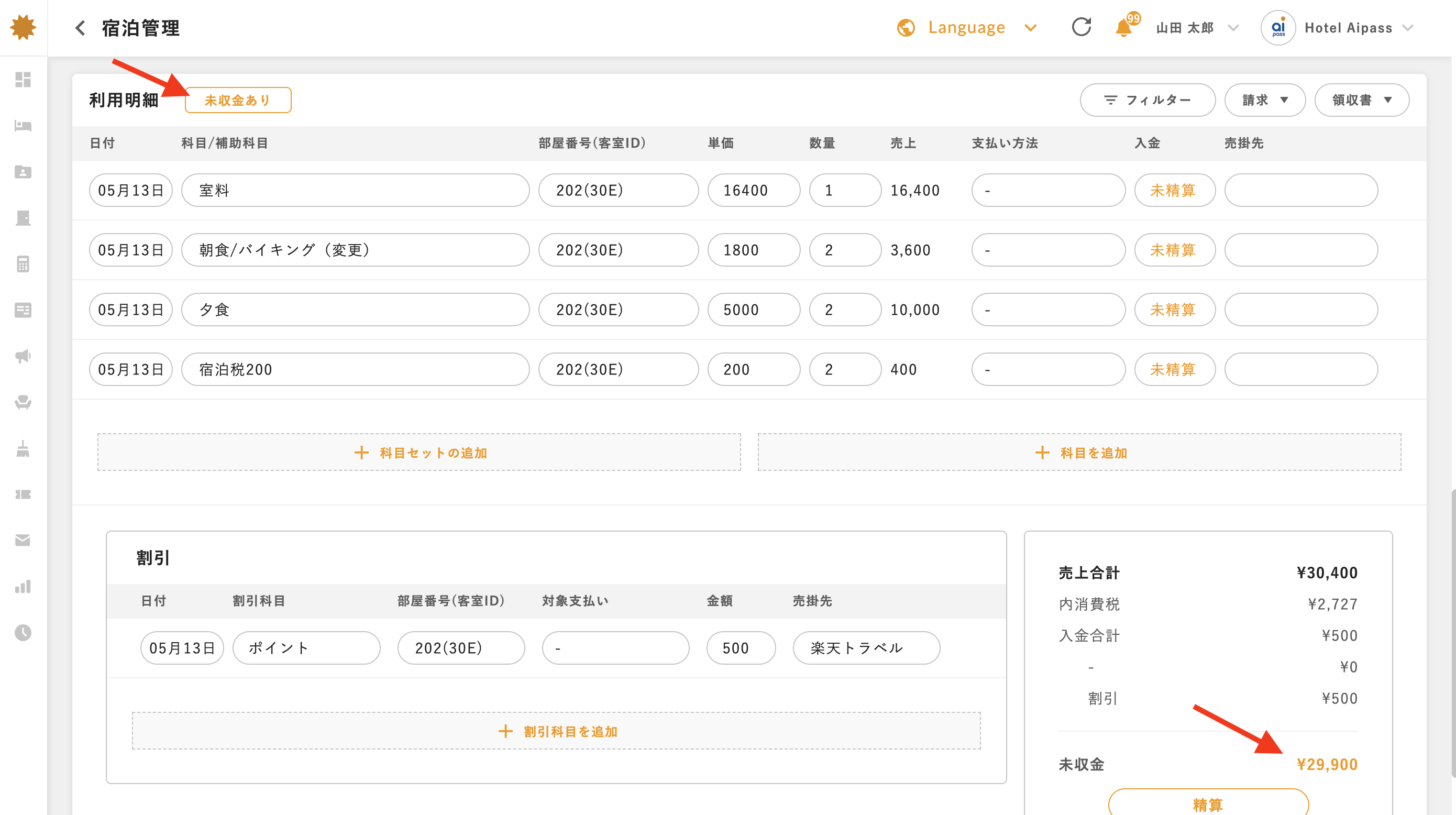Image resolution: width=1456 pixels, height=815 pixels.
Task: Click the plus icon in 割引科目を追加
Action: [505, 731]
